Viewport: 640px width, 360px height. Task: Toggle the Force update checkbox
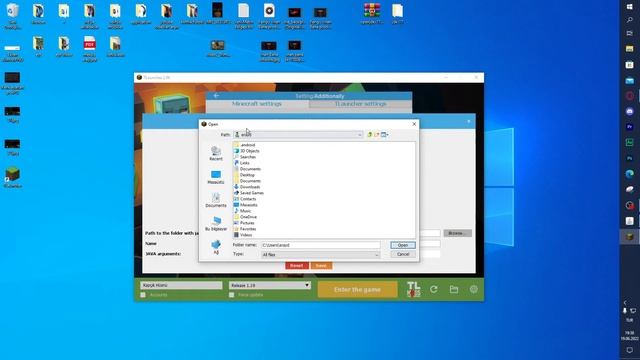(231, 295)
